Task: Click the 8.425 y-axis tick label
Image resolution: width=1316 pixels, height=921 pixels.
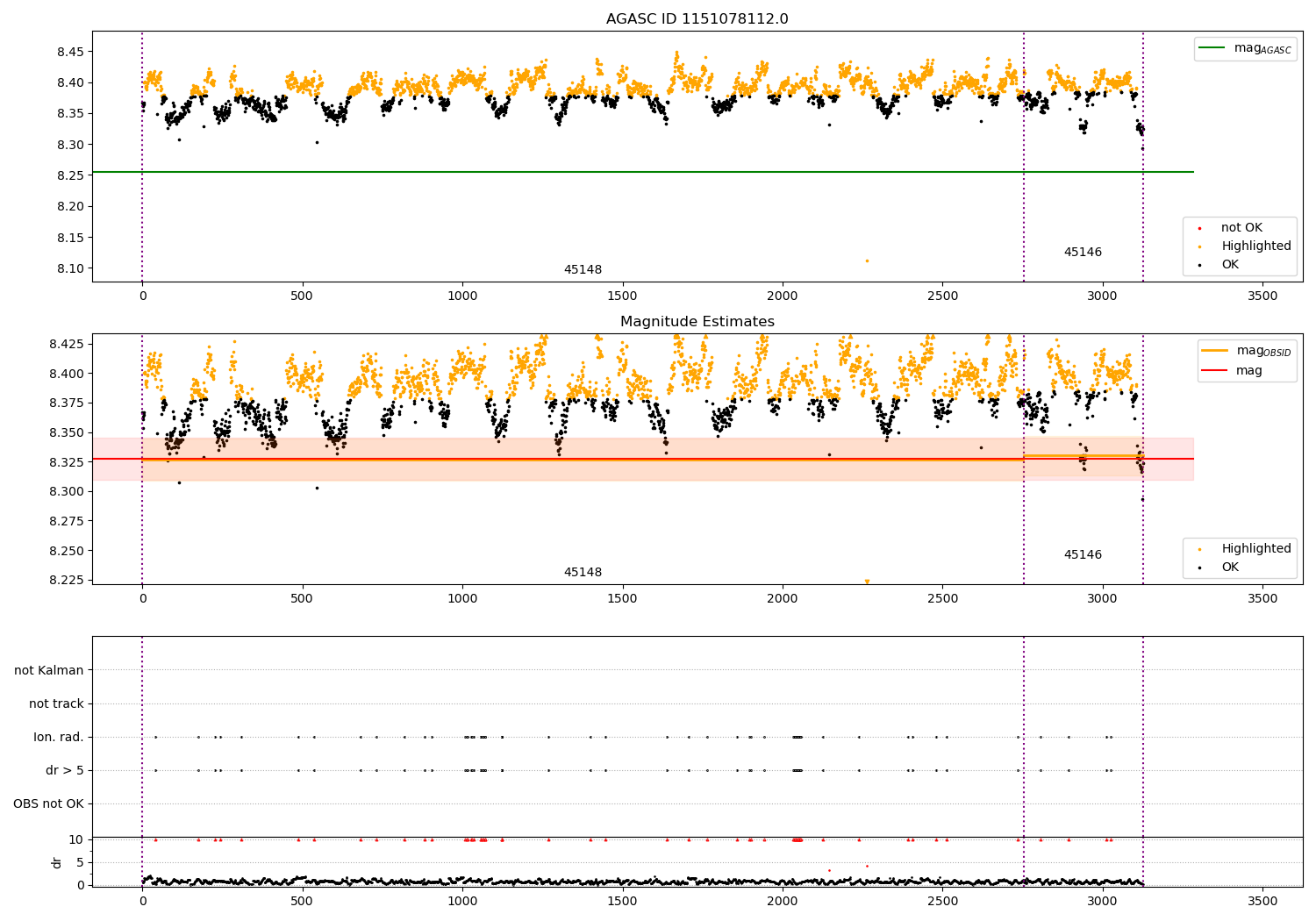Action: pyautogui.click(x=66, y=343)
